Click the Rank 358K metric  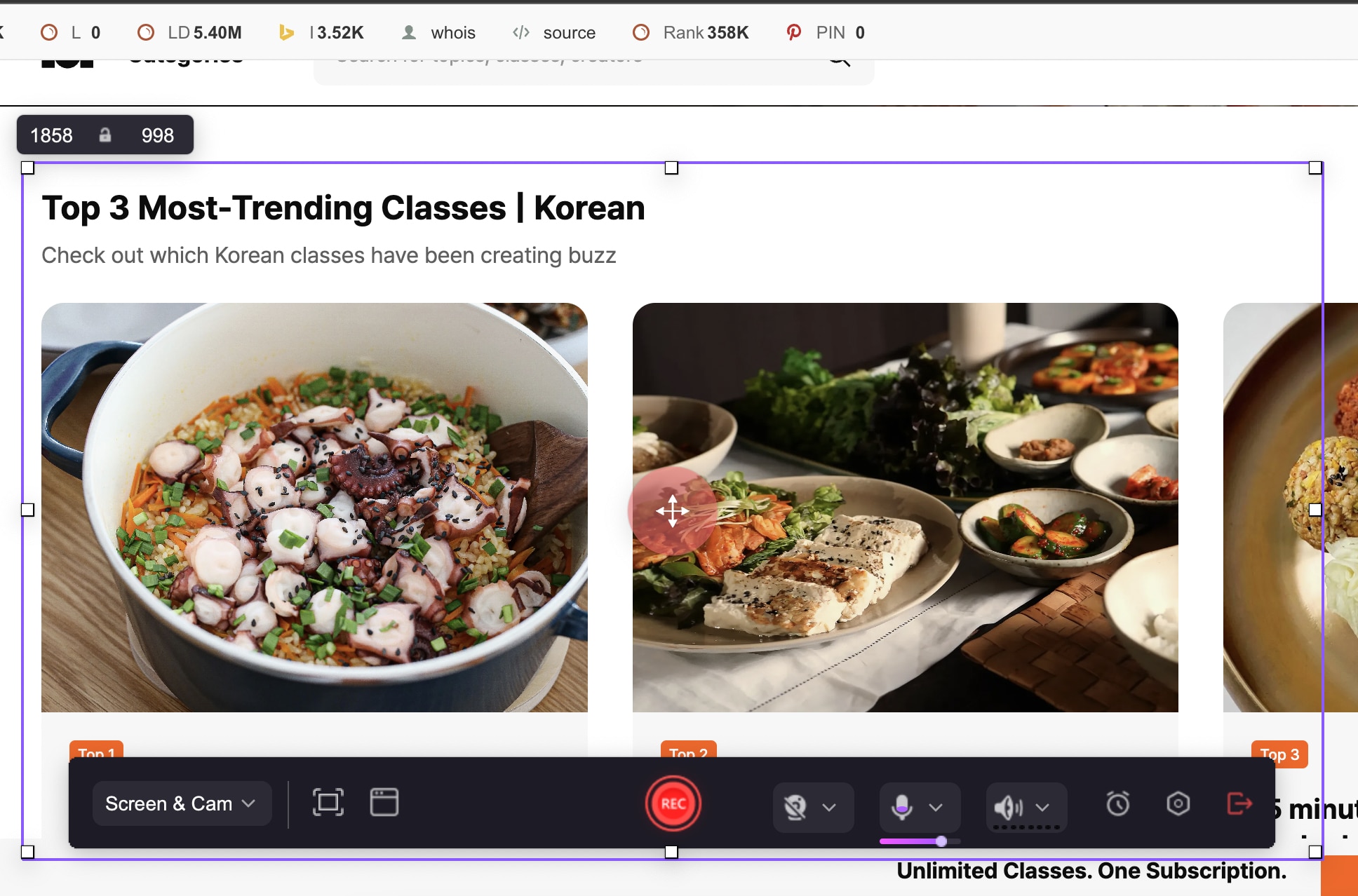[691, 32]
